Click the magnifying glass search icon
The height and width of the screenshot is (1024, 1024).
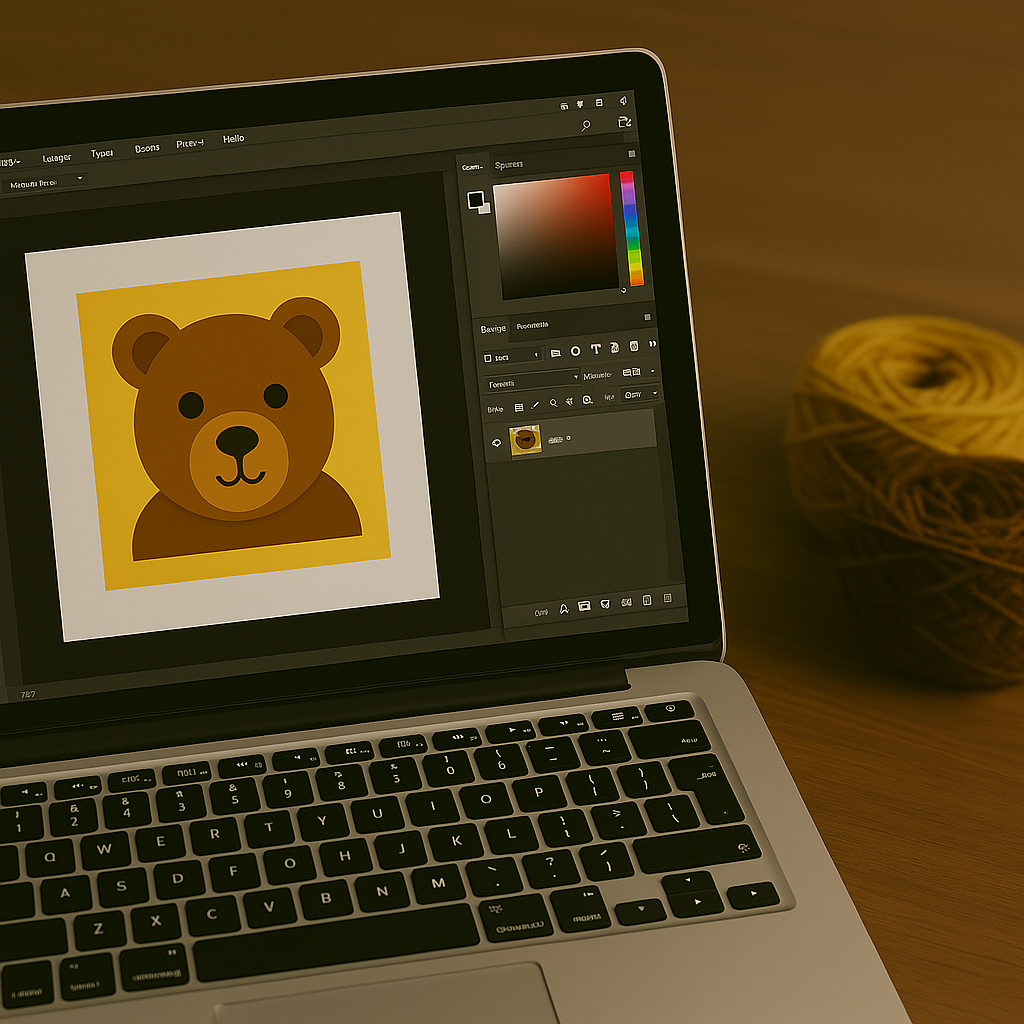click(x=554, y=403)
